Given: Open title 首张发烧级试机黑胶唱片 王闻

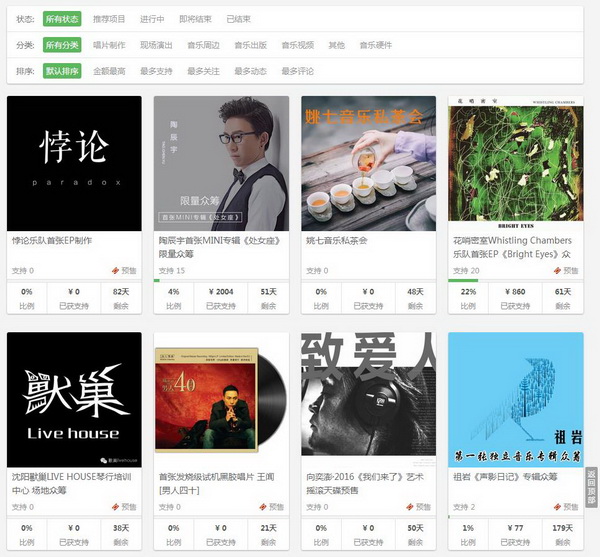Looking at the screenshot, I should tap(217, 484).
